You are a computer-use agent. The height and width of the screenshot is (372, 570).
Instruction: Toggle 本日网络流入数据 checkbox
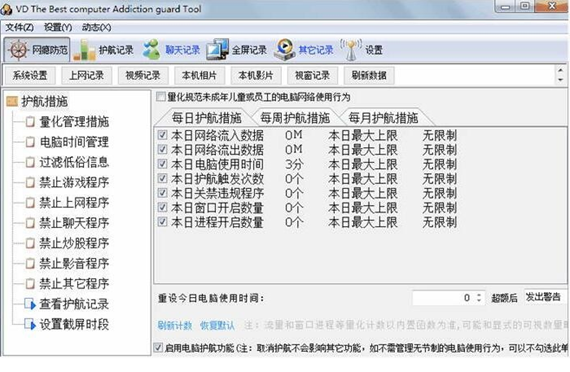pos(162,135)
